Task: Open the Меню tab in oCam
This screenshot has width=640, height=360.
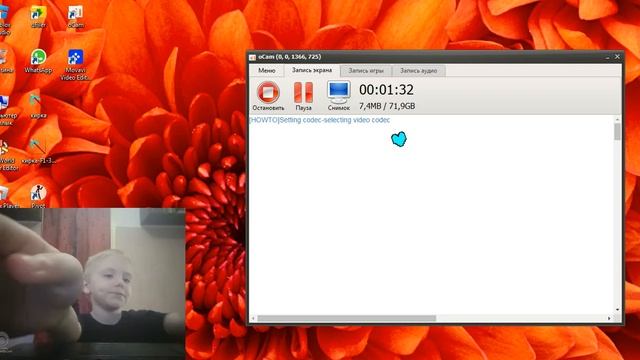Action: 267,71
